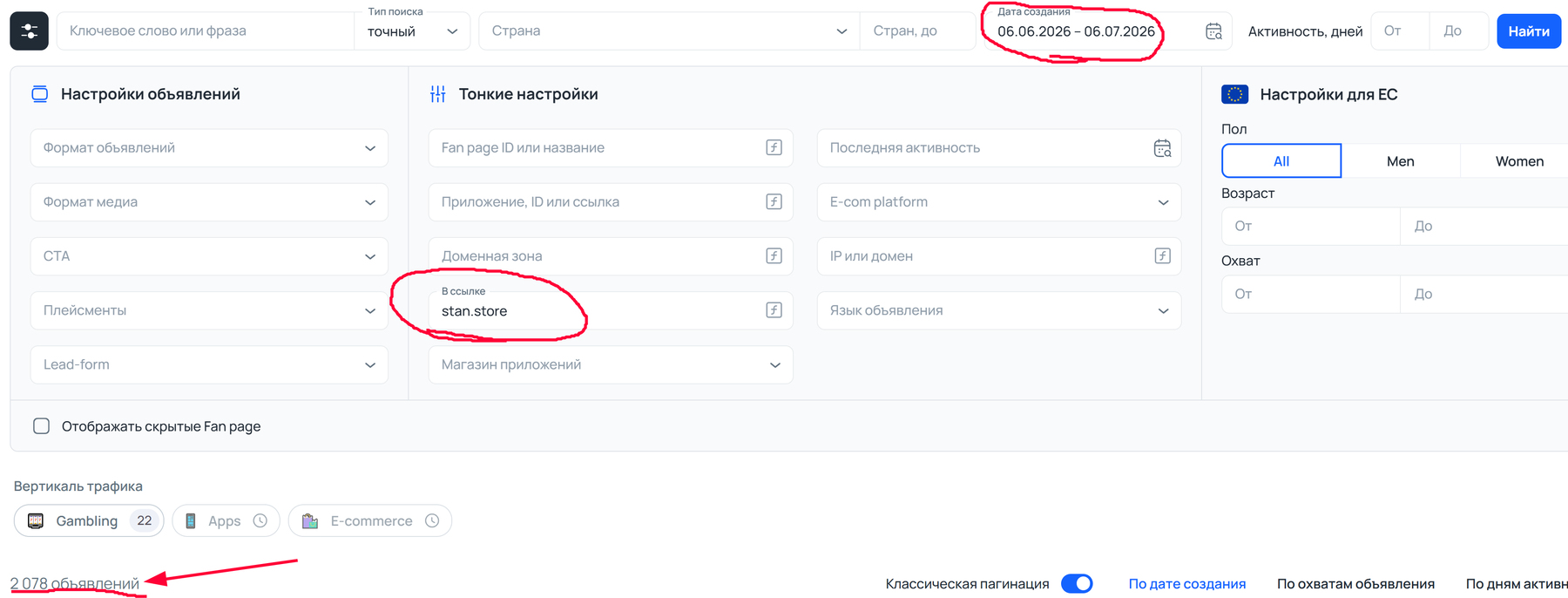Click the Тонкие настройки sliders icon

[x=438, y=94]
